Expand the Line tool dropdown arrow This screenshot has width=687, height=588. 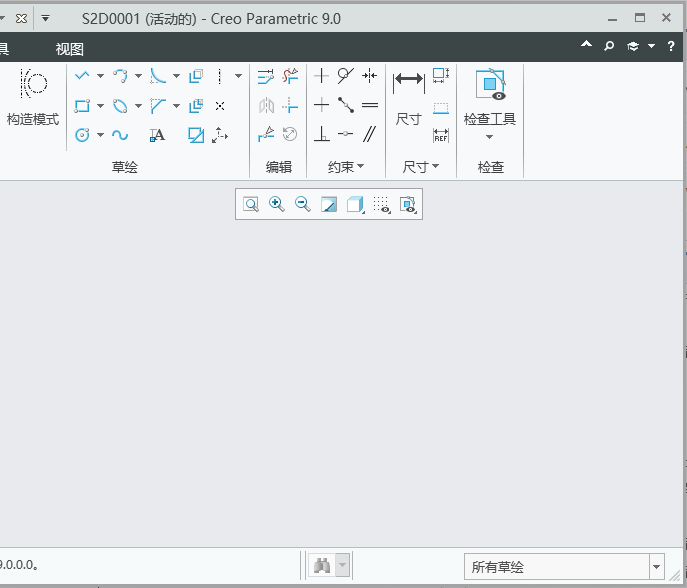pyautogui.click(x=100, y=76)
